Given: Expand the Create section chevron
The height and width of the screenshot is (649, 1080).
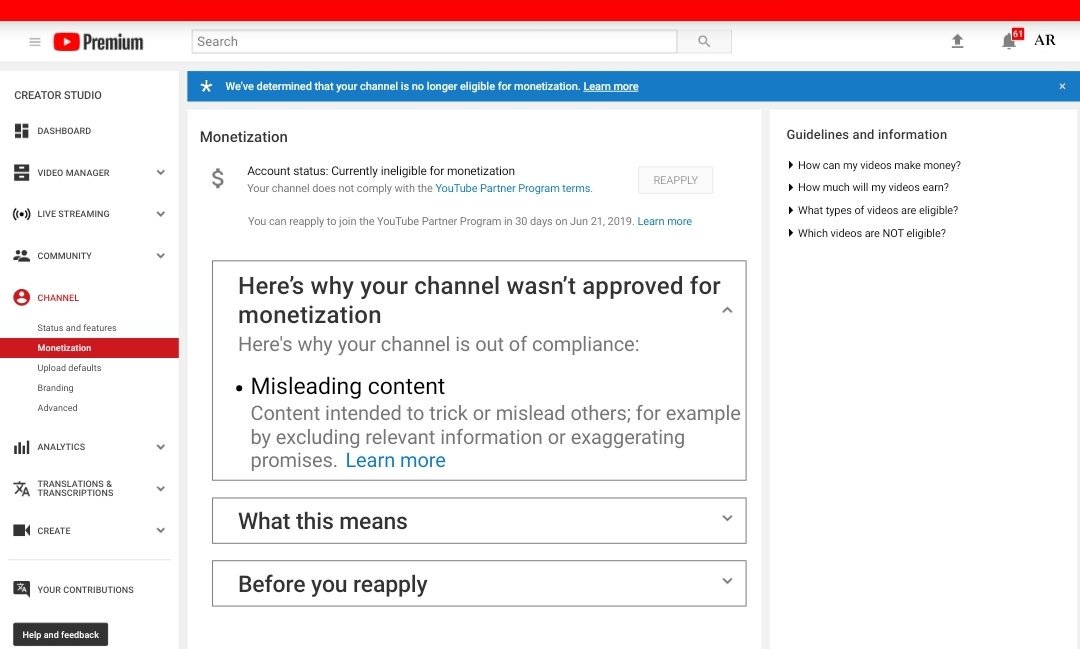Looking at the screenshot, I should point(160,530).
